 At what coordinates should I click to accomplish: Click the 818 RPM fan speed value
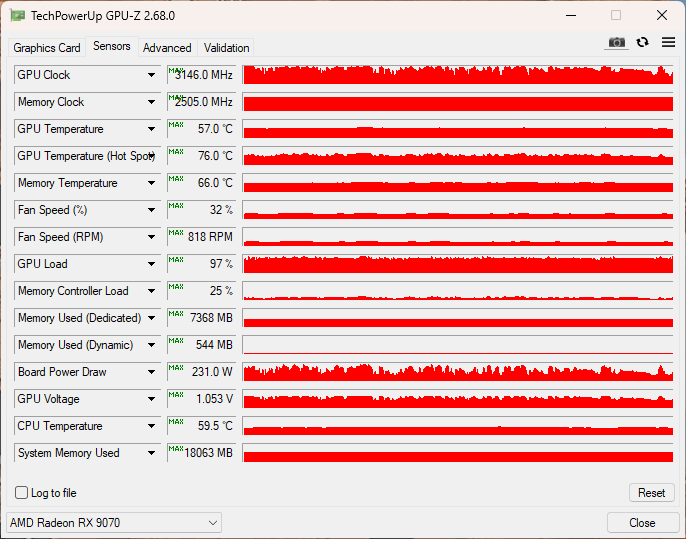pos(202,237)
